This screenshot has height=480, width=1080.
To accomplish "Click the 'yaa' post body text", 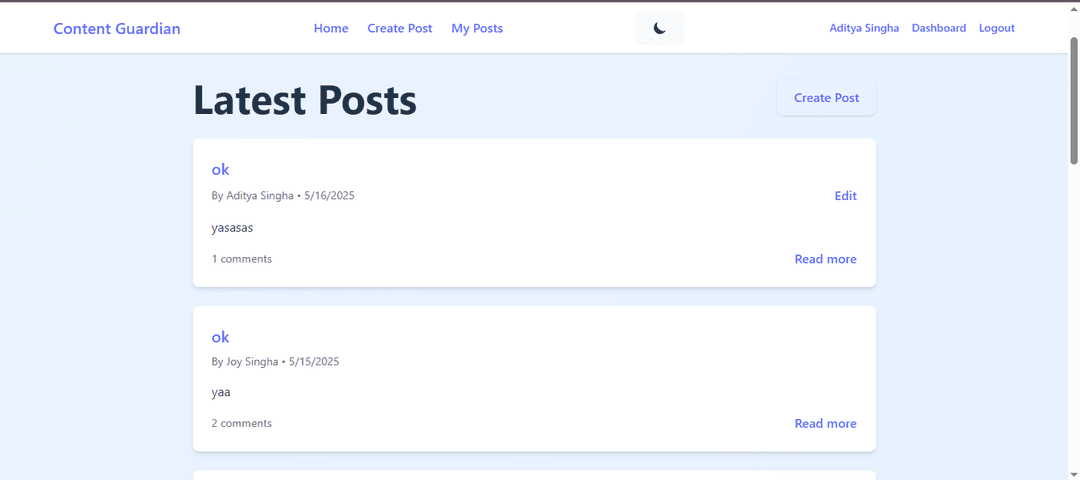I will (x=221, y=393).
